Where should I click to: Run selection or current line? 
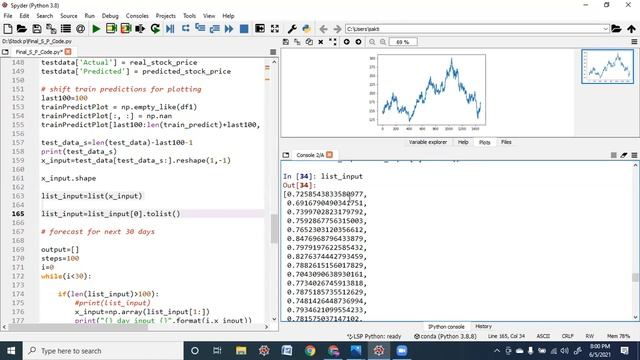point(140,29)
